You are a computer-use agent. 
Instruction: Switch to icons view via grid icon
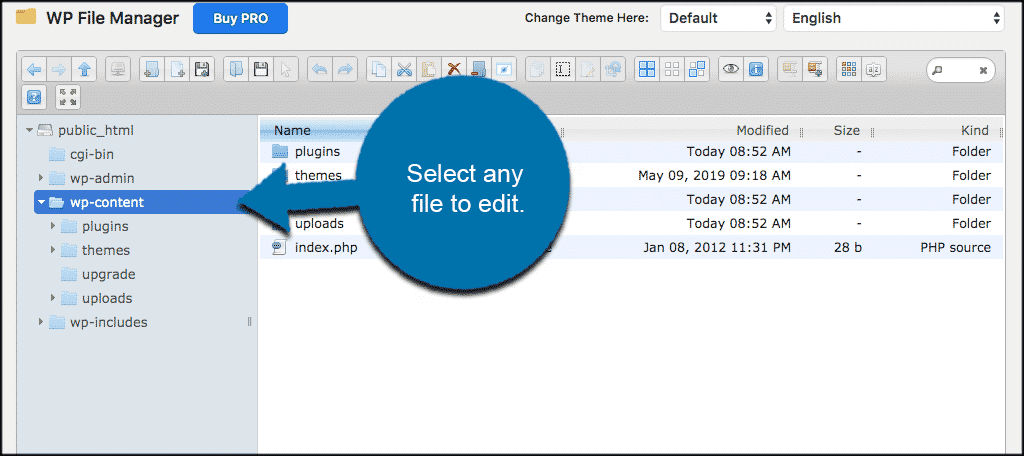point(848,69)
